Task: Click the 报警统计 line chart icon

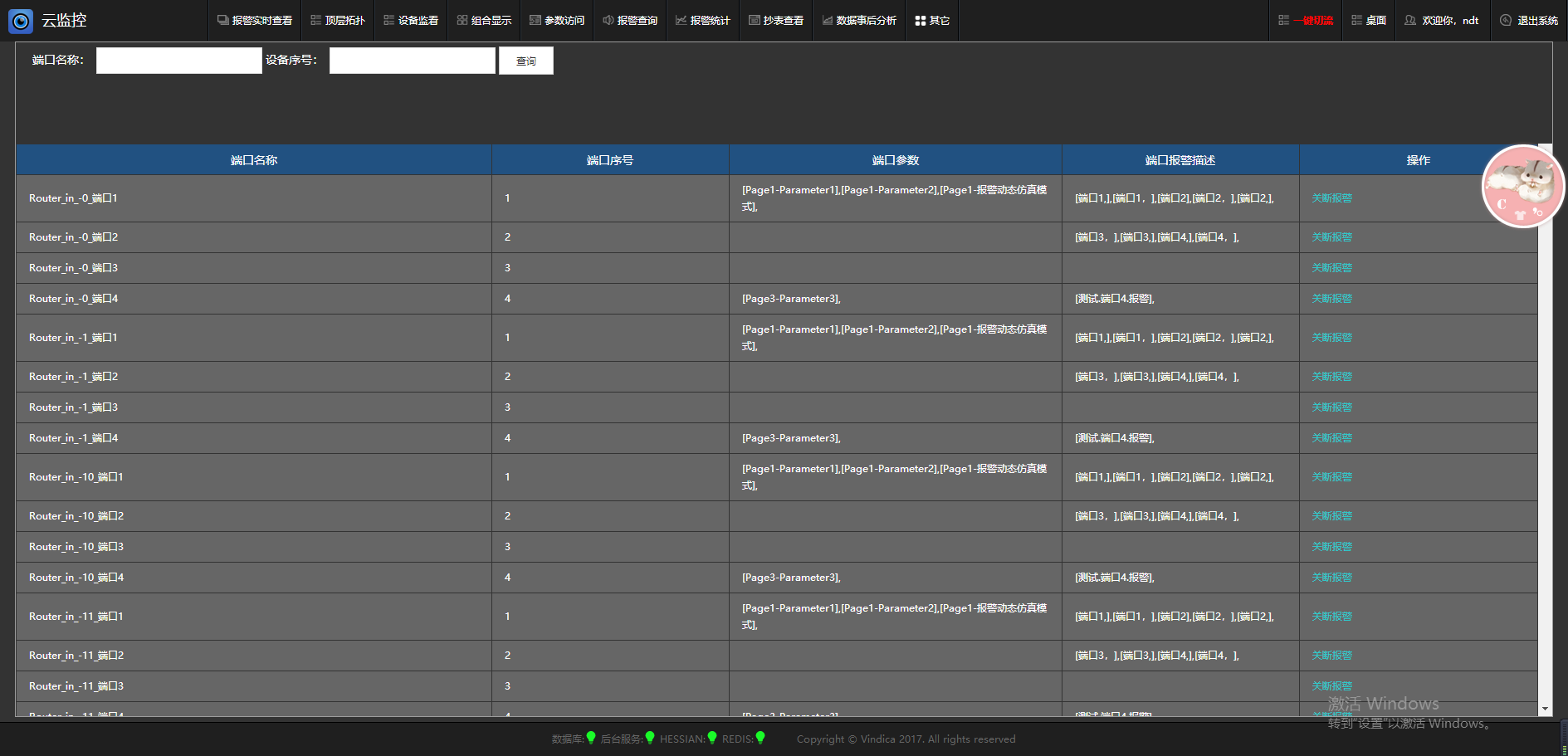Action: click(681, 21)
